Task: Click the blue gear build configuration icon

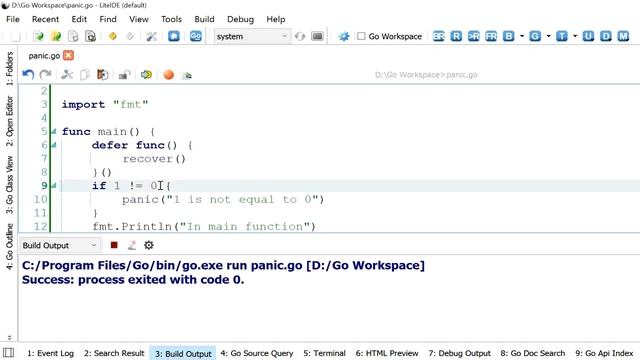Action: (344, 36)
